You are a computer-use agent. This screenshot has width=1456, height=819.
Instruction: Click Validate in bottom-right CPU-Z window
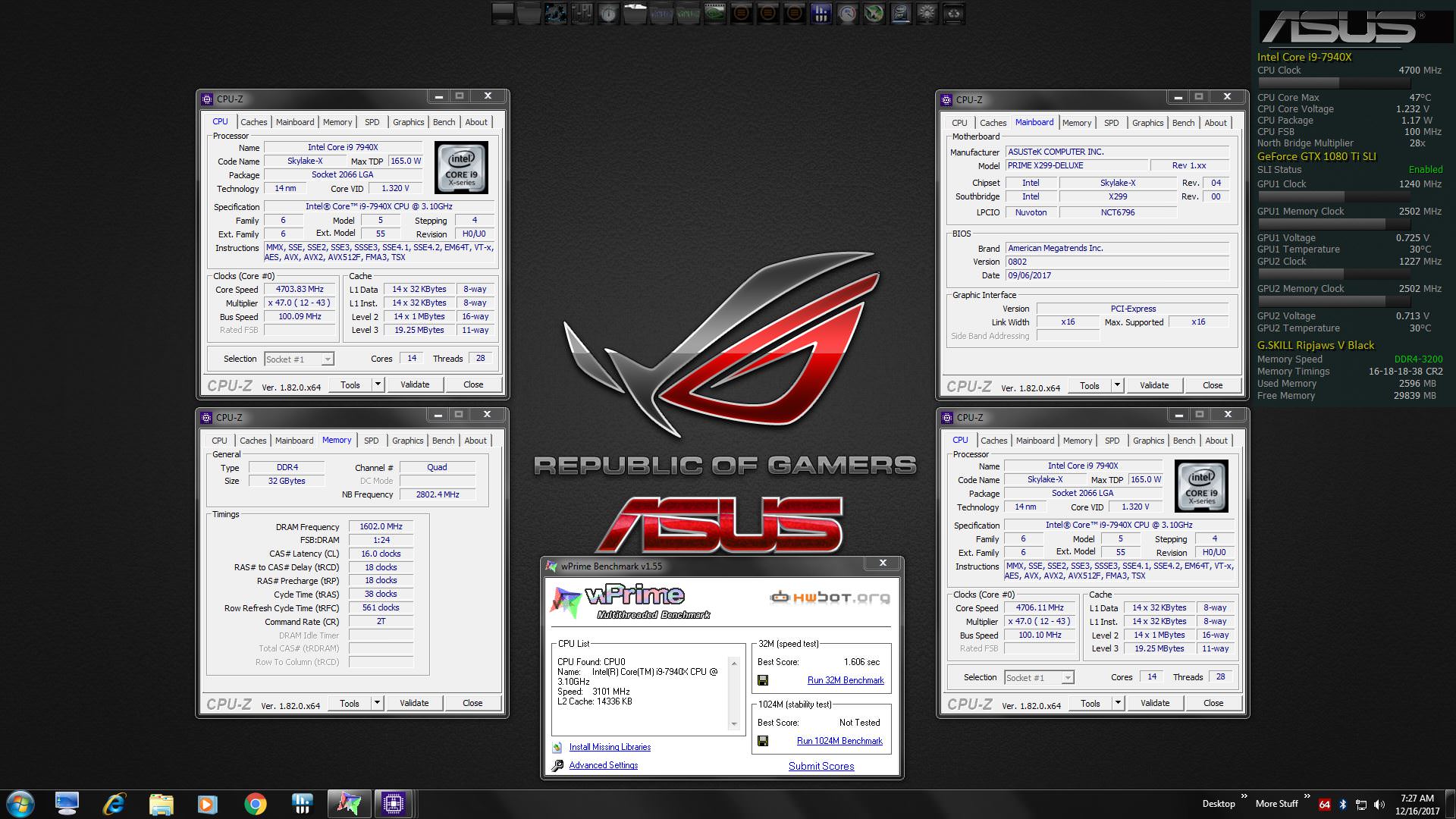coord(1155,703)
